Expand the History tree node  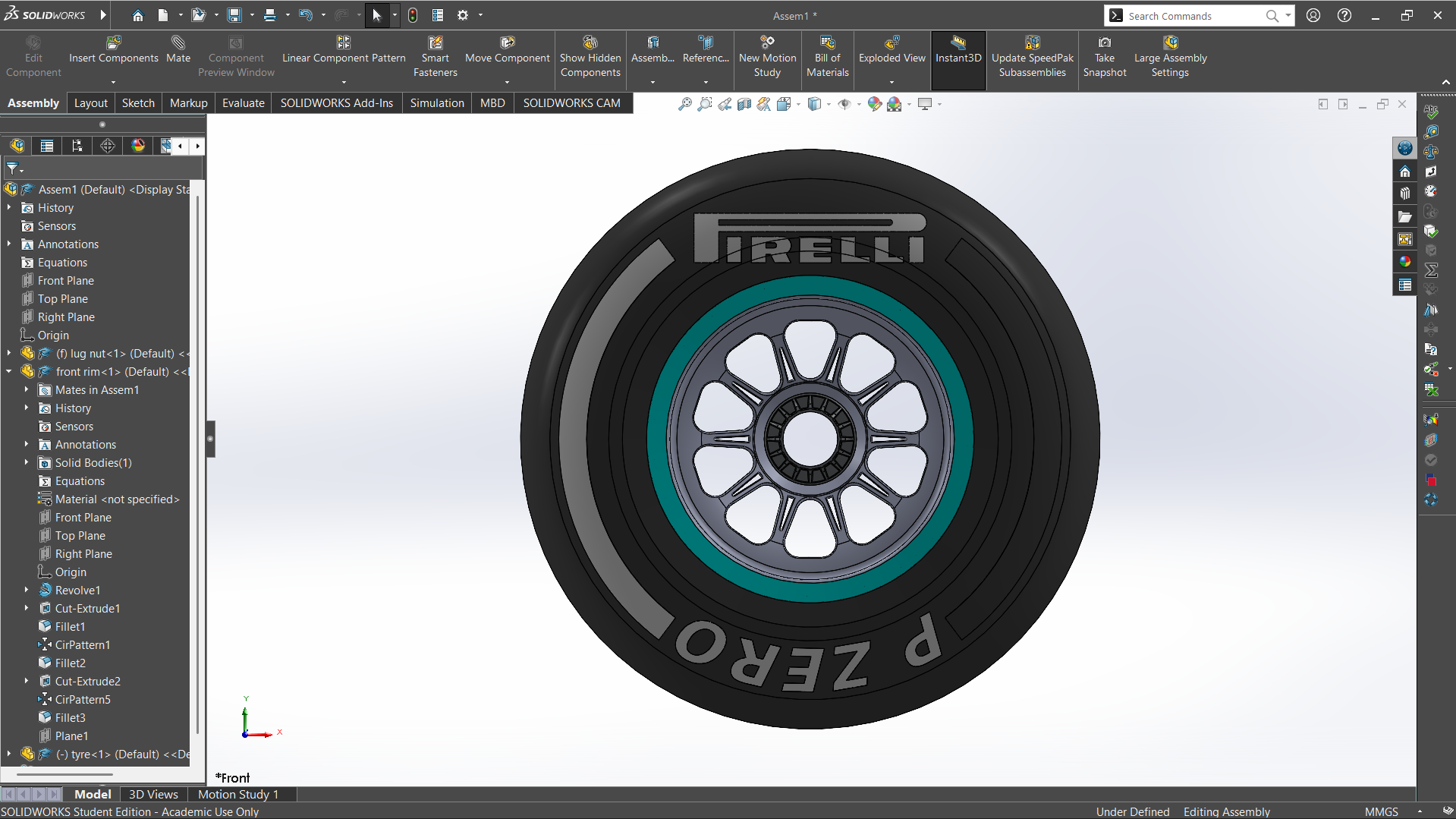(9, 207)
